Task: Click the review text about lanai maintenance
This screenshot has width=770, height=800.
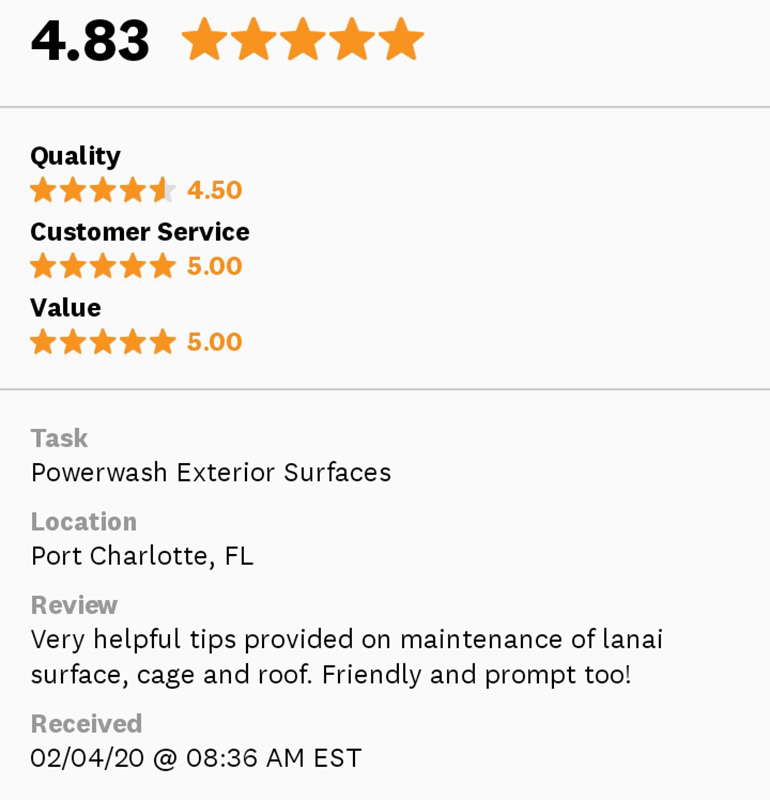Action: tap(346, 656)
